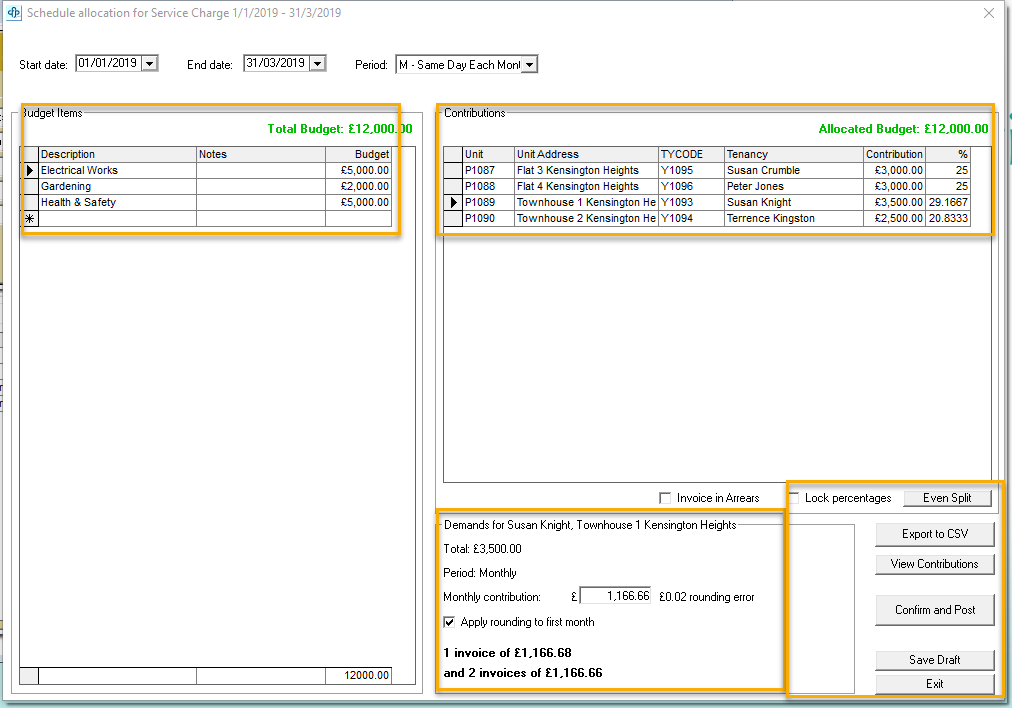This screenshot has height=708, width=1012.
Task: Click the 12000.00 total footer cell
Action: click(x=358, y=676)
